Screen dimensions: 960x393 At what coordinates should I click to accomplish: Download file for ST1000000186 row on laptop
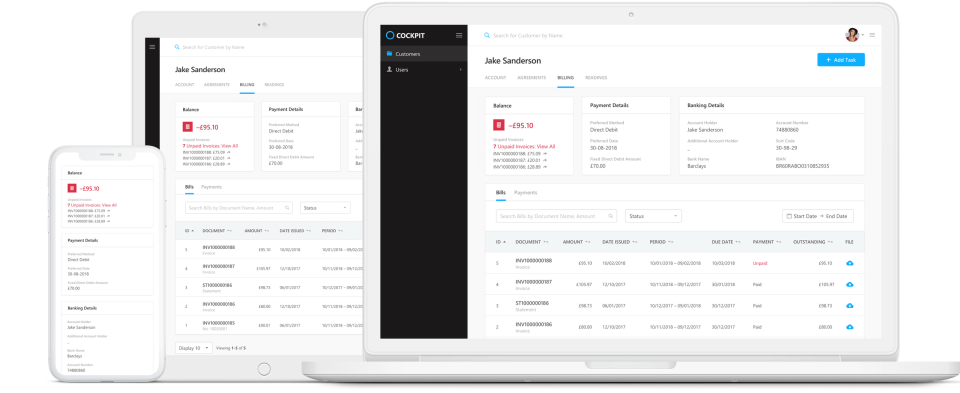tap(849, 305)
